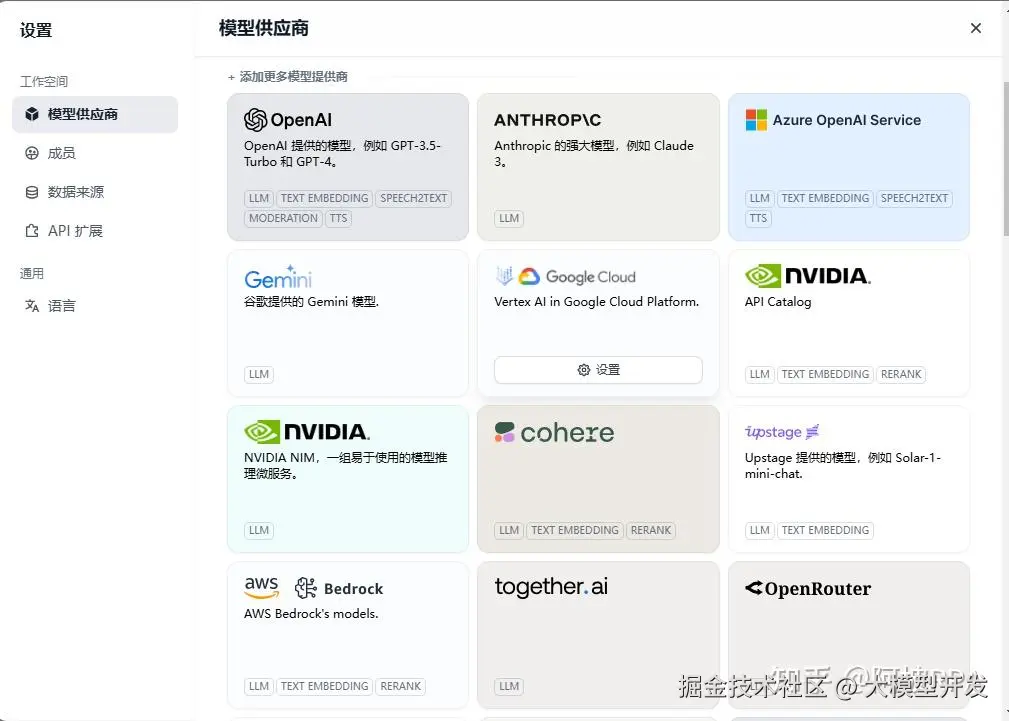Open the API 扩展 section
Viewport: 1009px width, 721px height.
tap(95, 230)
